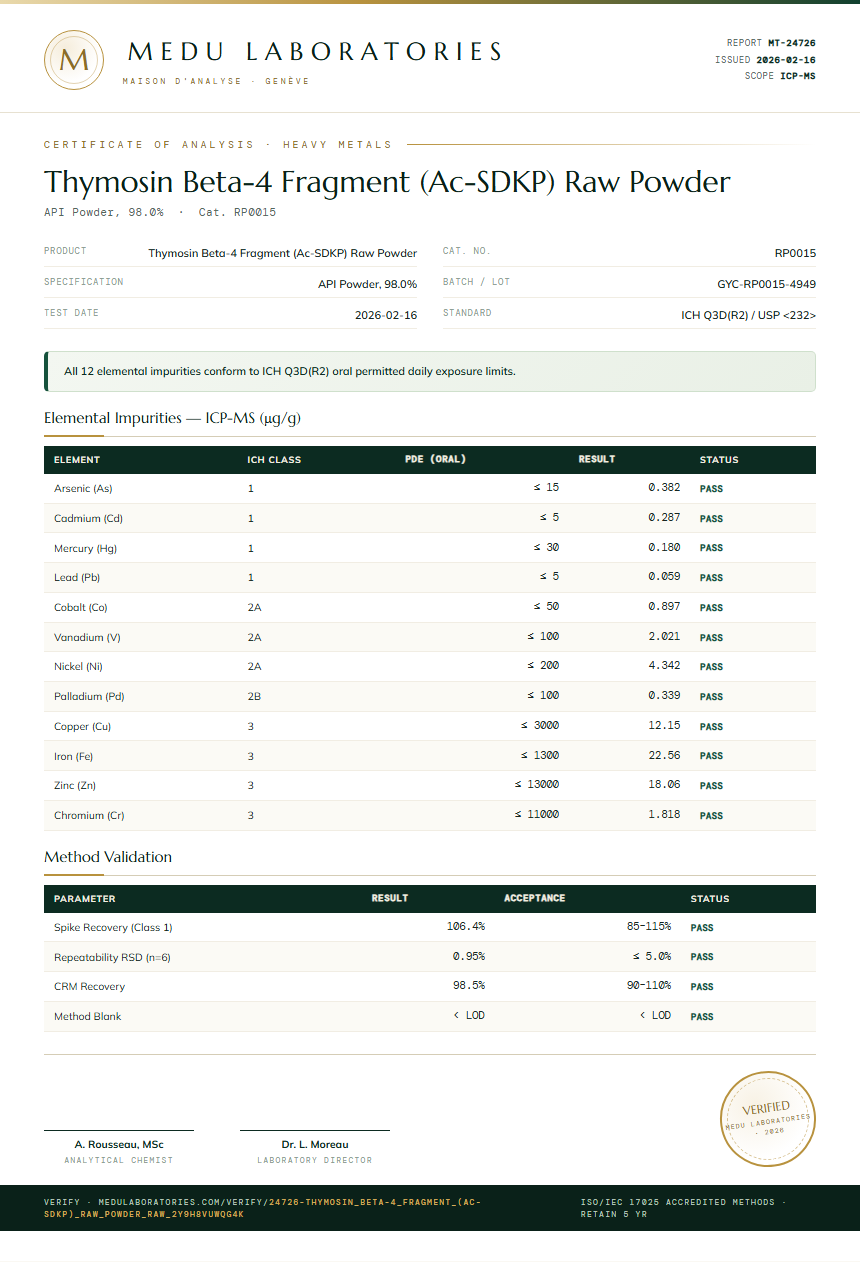Select the Nickel (Ni) row label

(x=78, y=667)
